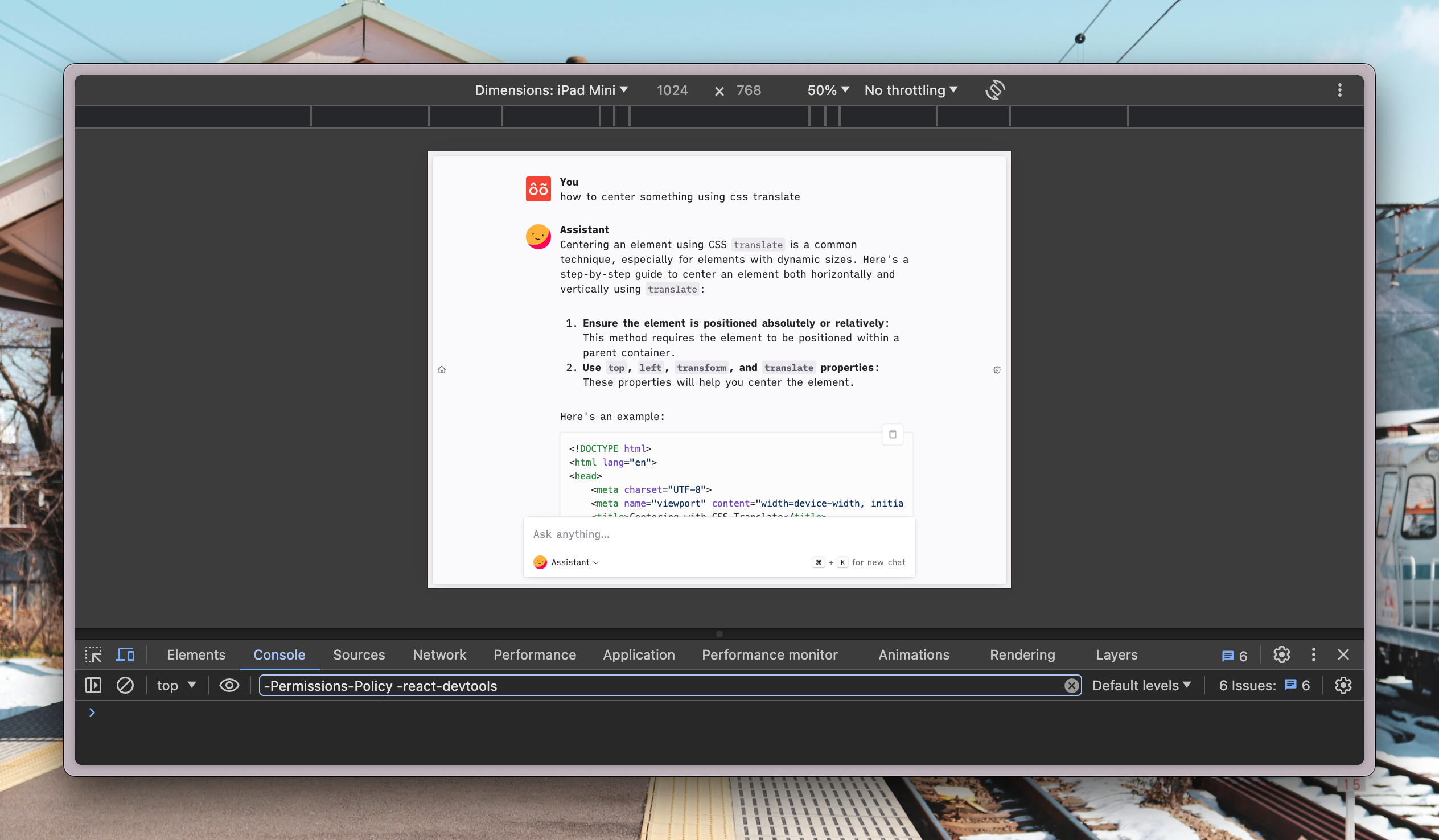Click the clear console icon
The height and width of the screenshot is (840, 1439).
(125, 685)
